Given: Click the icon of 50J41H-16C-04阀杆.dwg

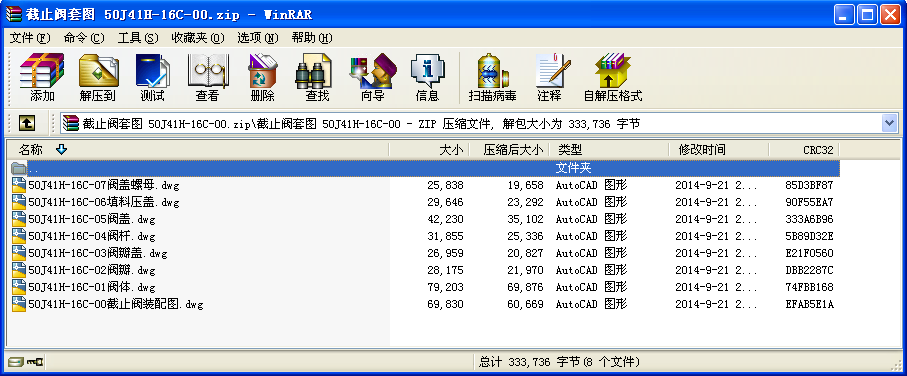Looking at the screenshot, I should point(19,236).
